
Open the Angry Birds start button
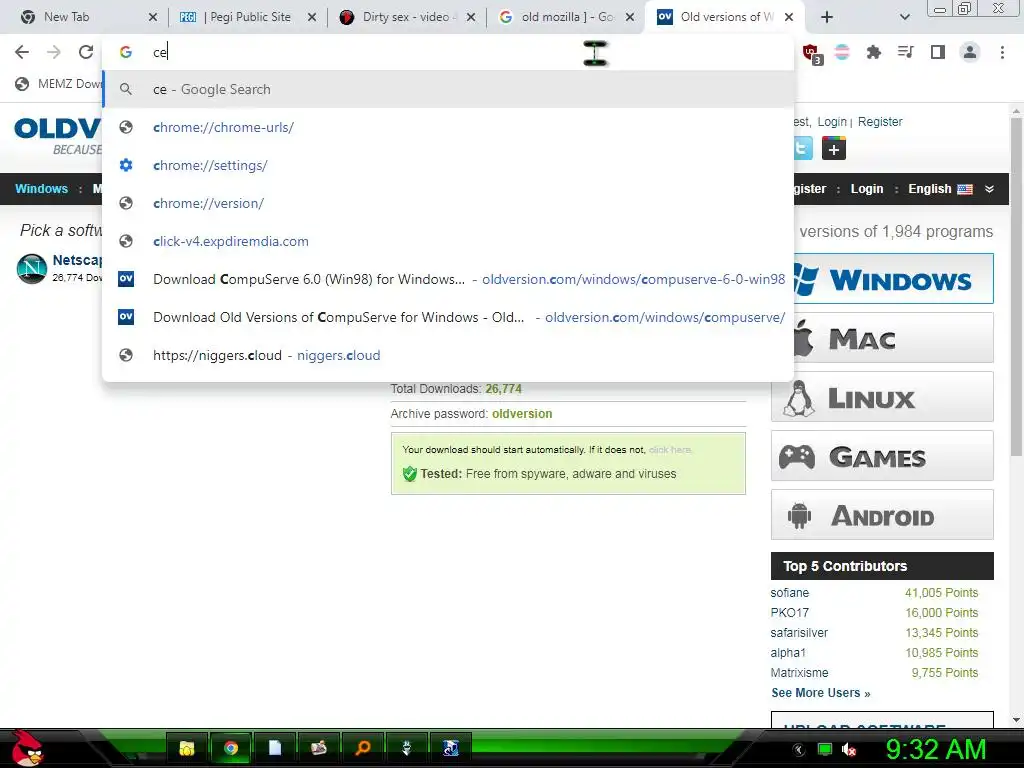click(x=27, y=748)
